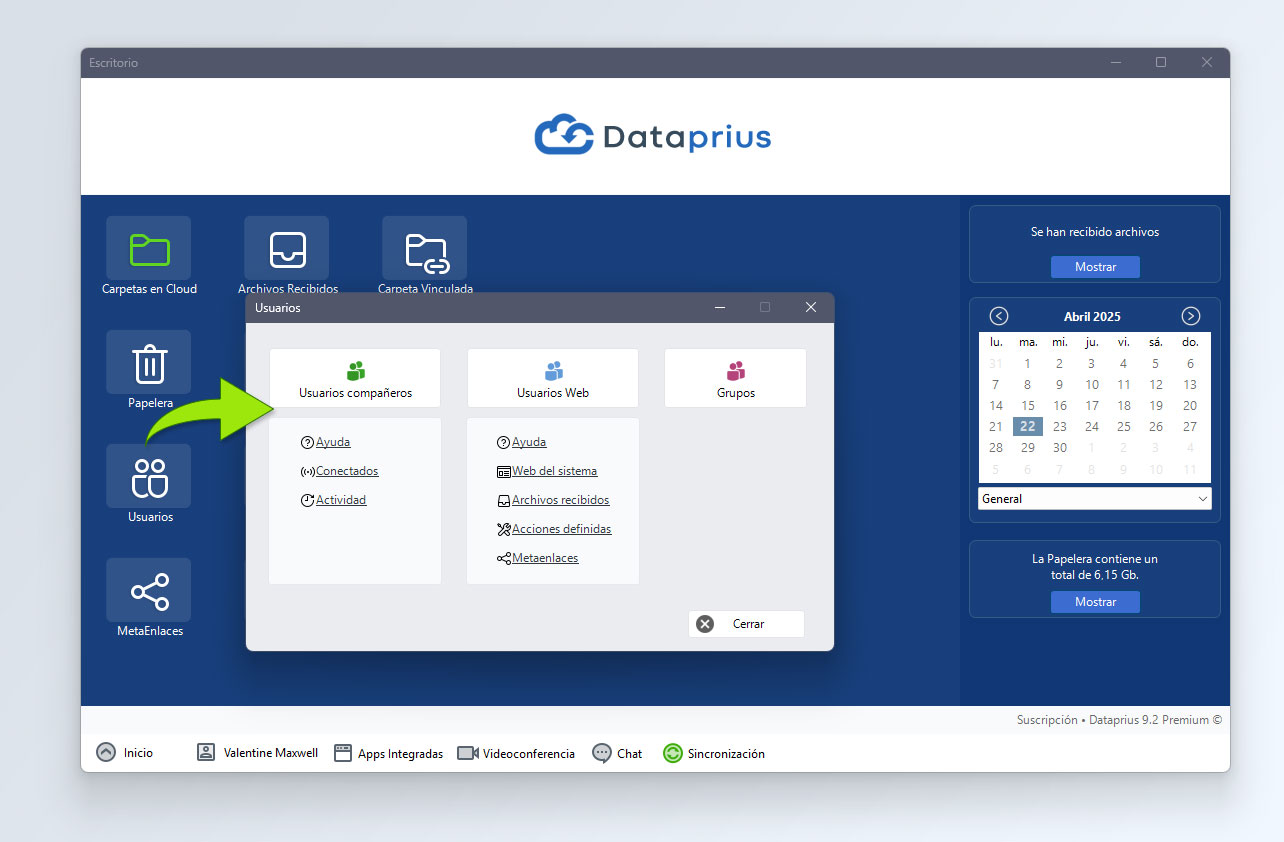Click the Cerrar button

[x=746, y=624]
